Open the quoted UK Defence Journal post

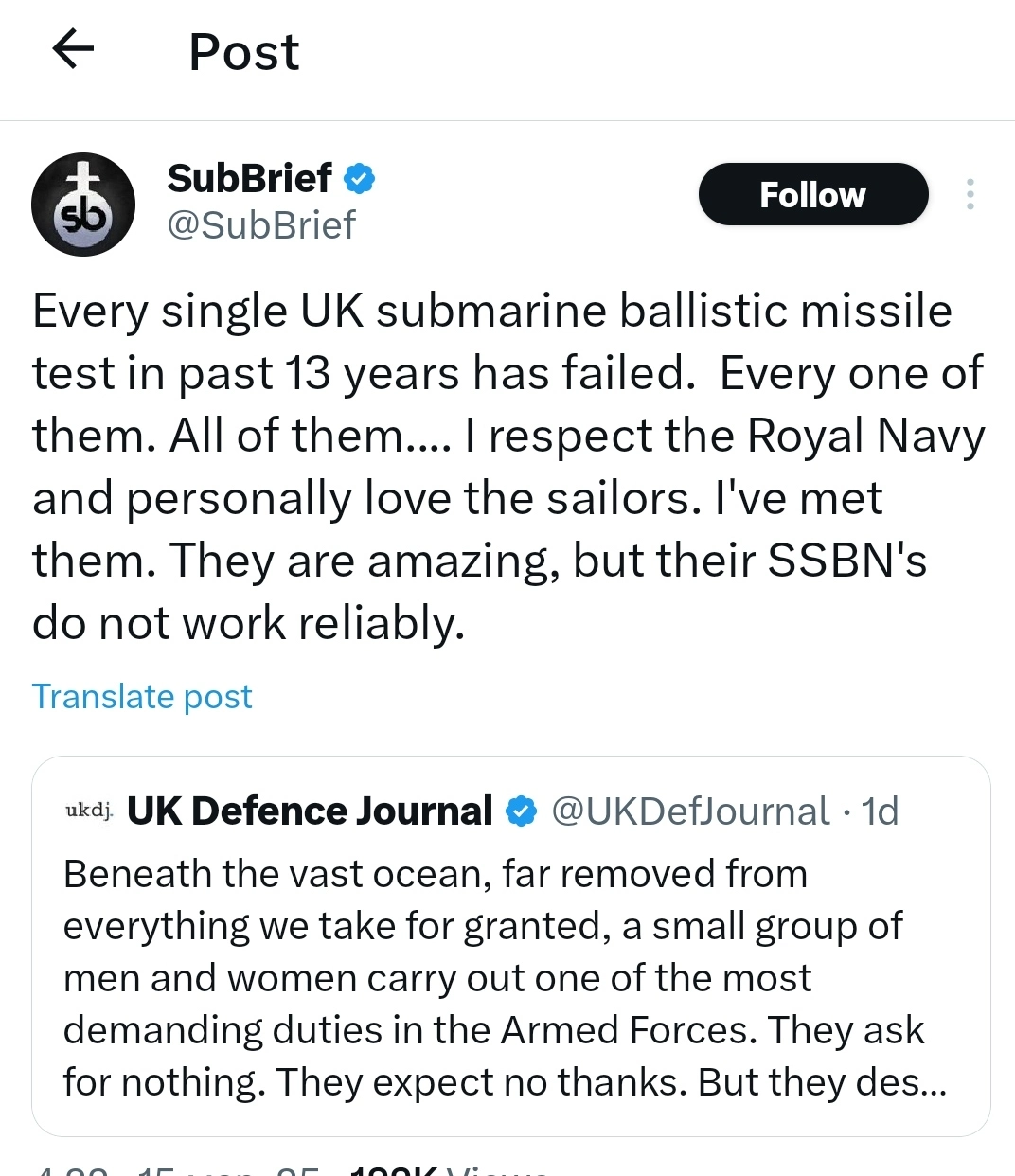(x=510, y=977)
